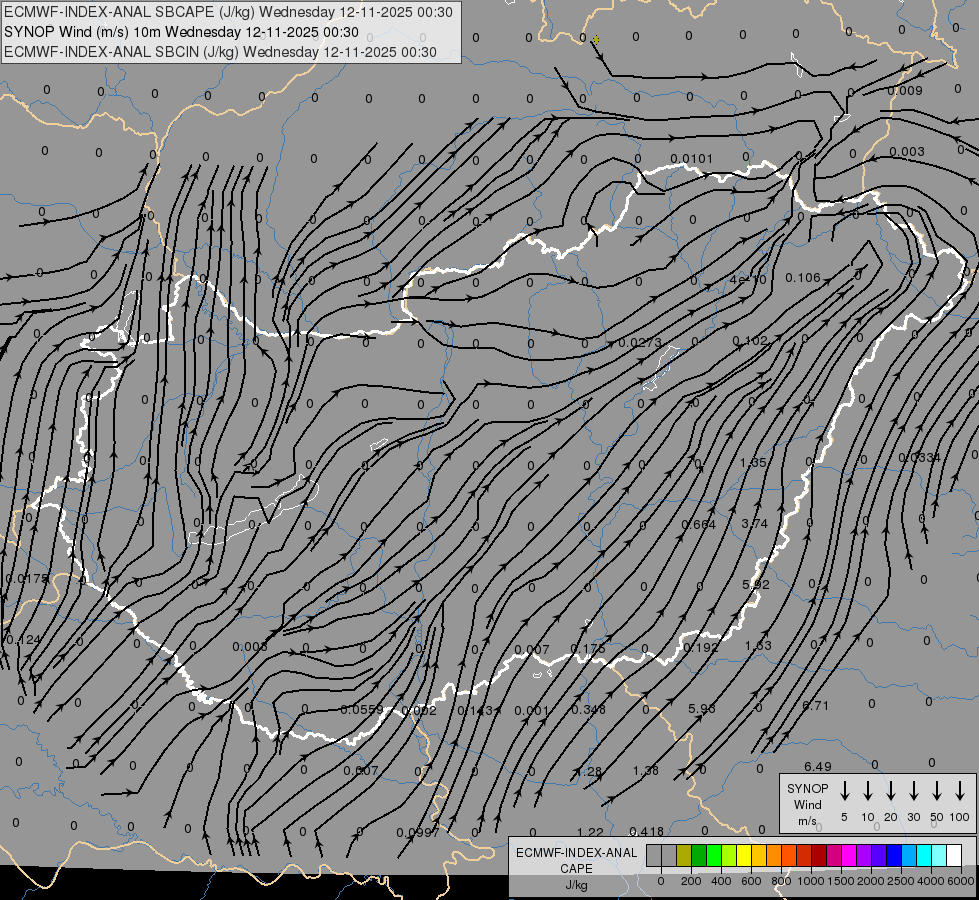Click the map value 0.009
This screenshot has height=900, width=979.
point(905,91)
